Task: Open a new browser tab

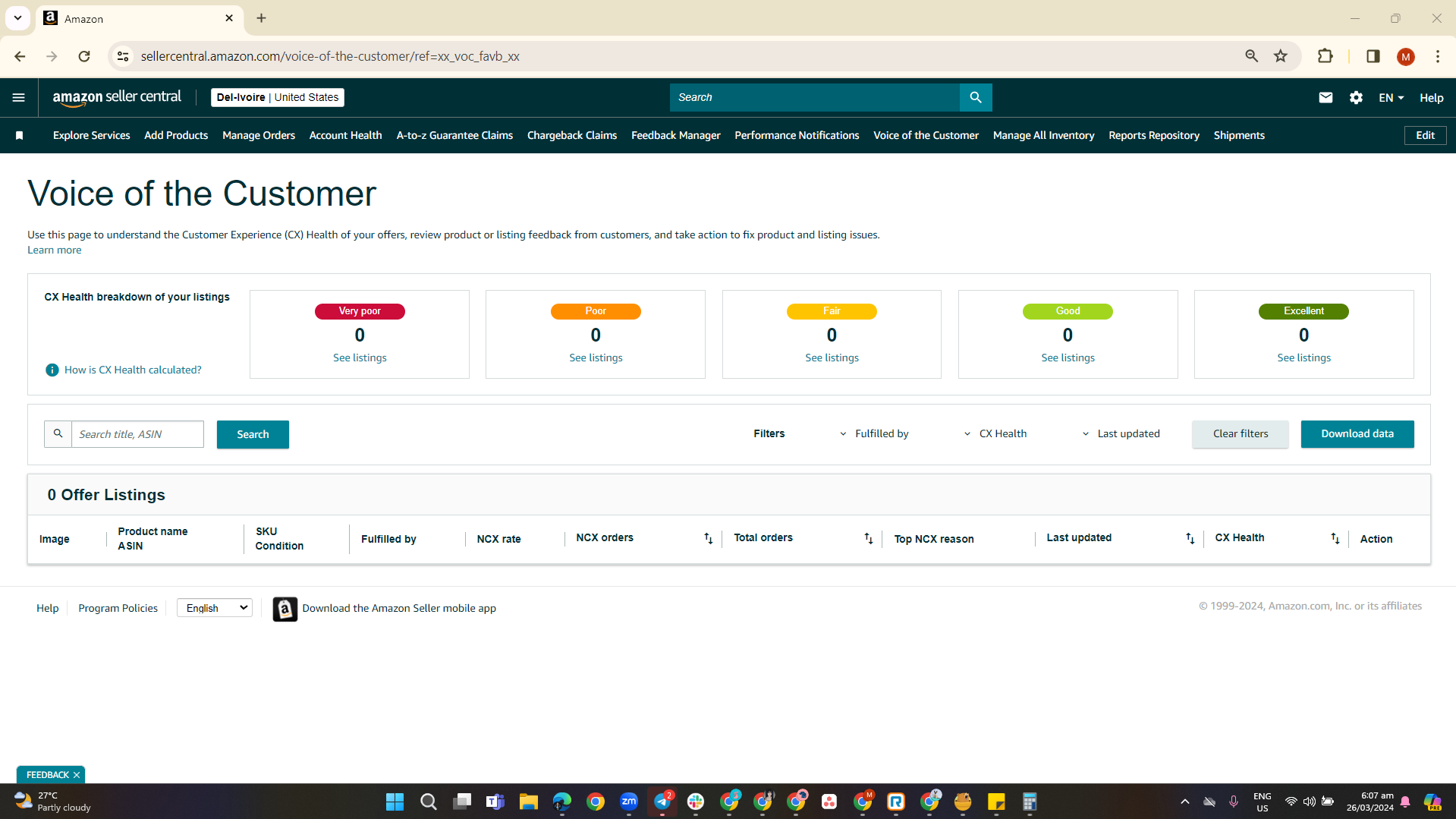Action: pos(261,18)
